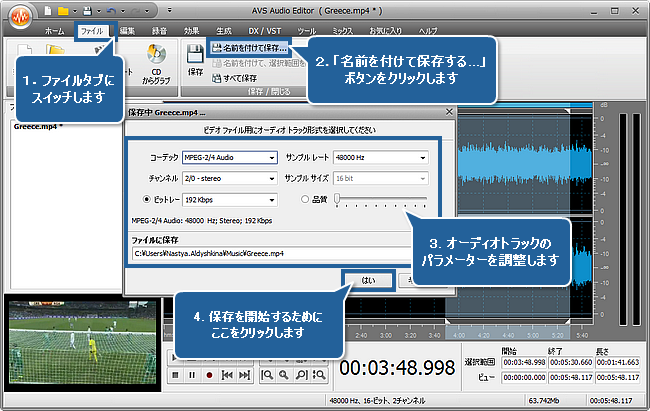Screen dimensions: 650x411
Task: Open the サンプル レート dropdown showing 48000 Hz
Action: point(381,158)
